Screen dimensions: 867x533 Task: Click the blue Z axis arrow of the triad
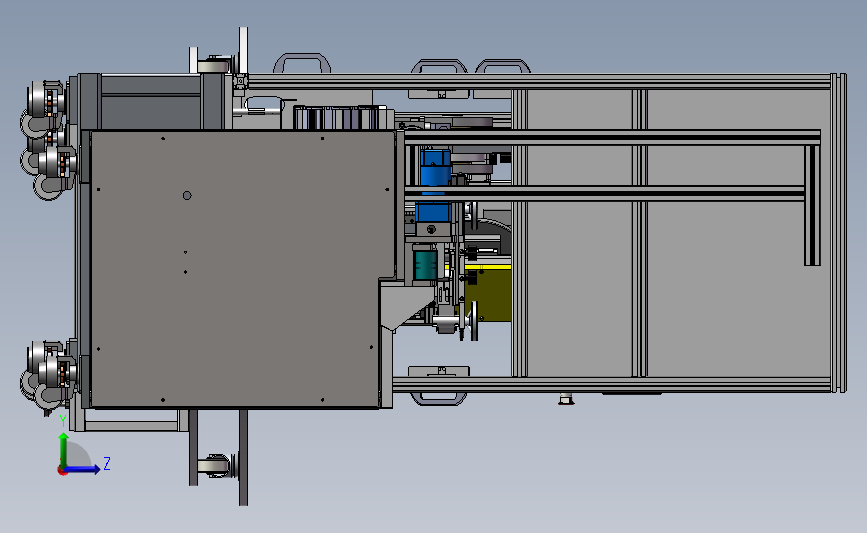point(83,469)
